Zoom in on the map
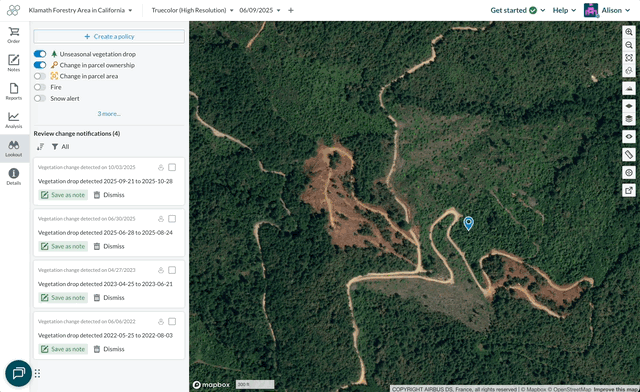 pos(629,32)
